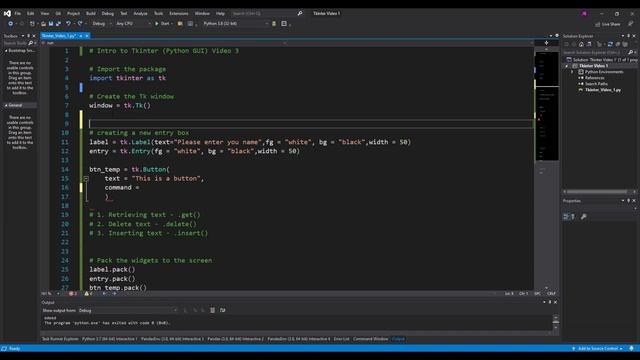
Task: Open the Debug menu
Action: [x=108, y=13]
